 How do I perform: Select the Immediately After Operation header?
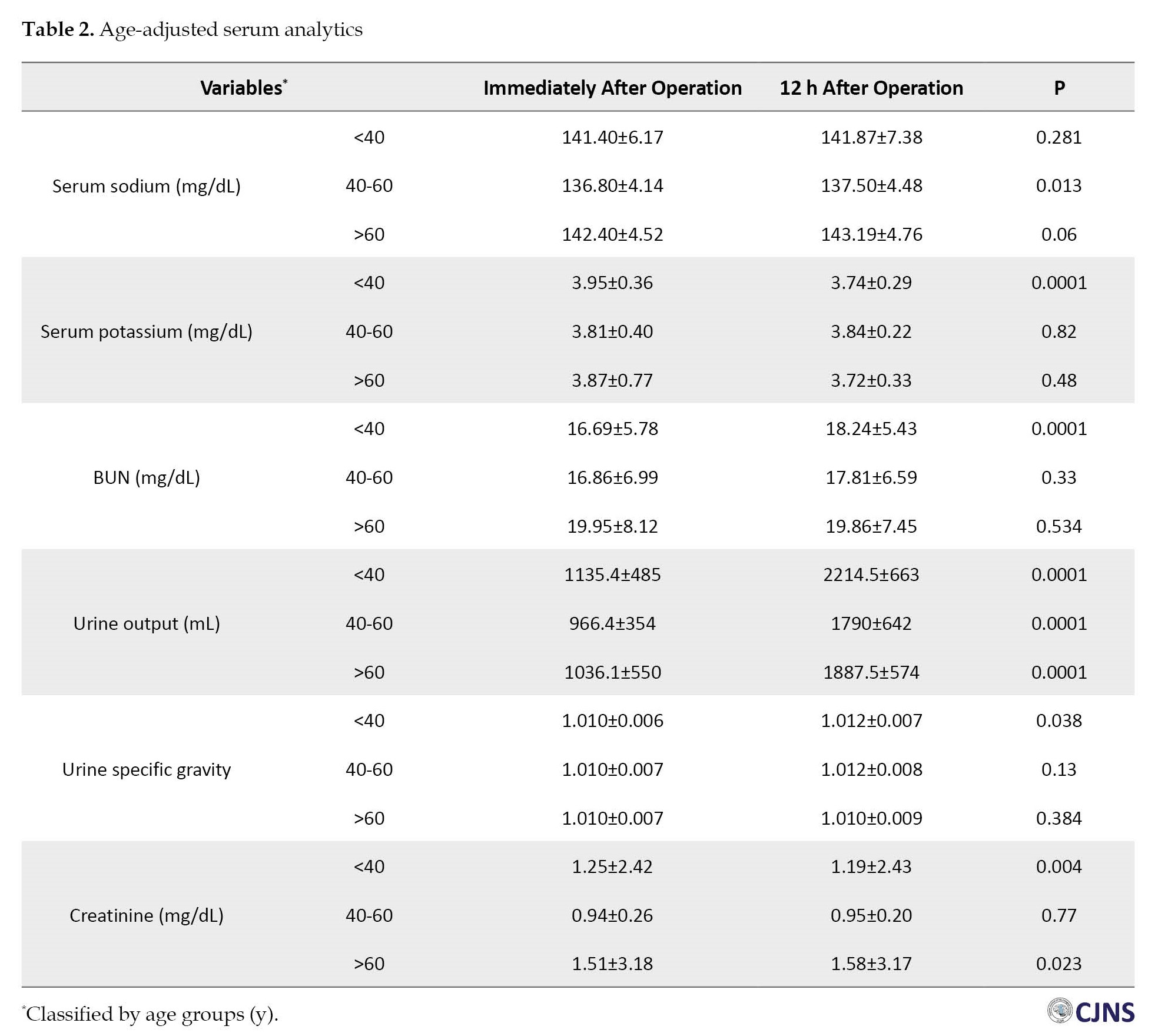612,88
